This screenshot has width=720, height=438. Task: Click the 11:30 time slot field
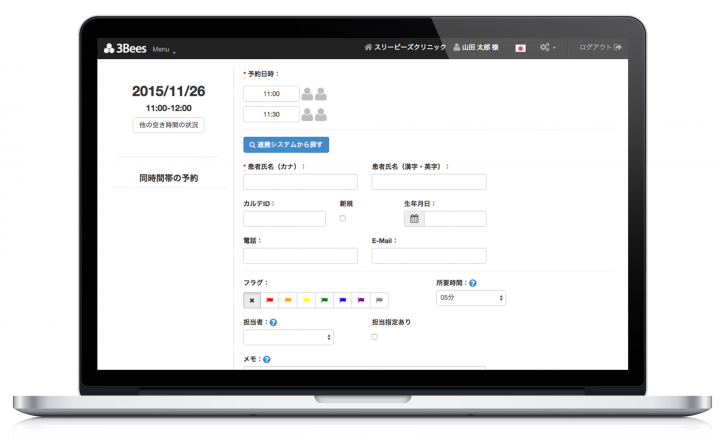[271, 114]
